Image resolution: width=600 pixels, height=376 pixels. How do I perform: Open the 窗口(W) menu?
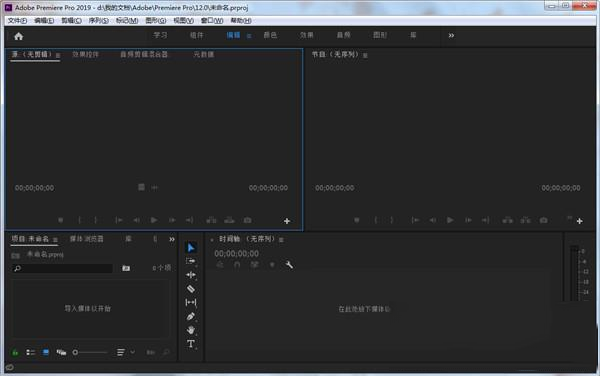click(212, 21)
